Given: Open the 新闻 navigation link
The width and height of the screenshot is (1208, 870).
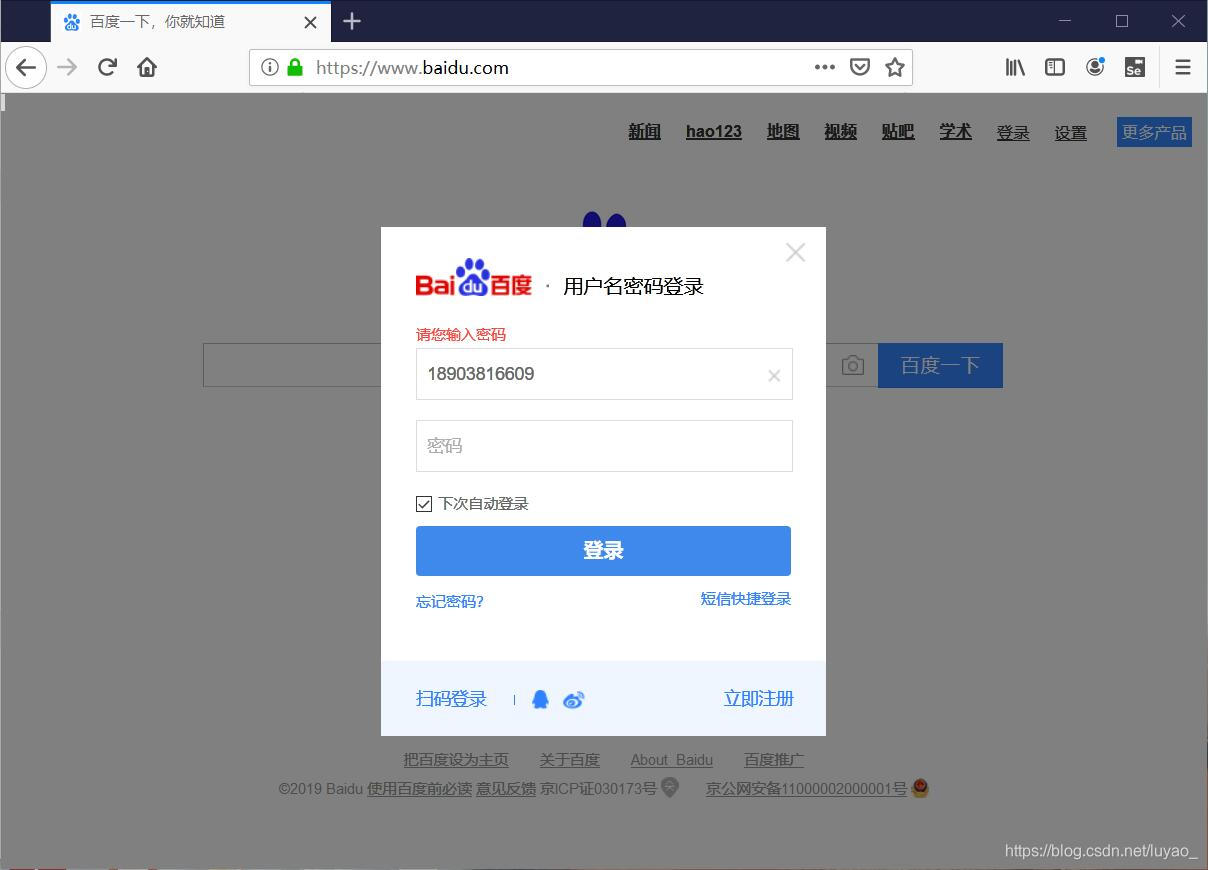Looking at the screenshot, I should point(644,131).
